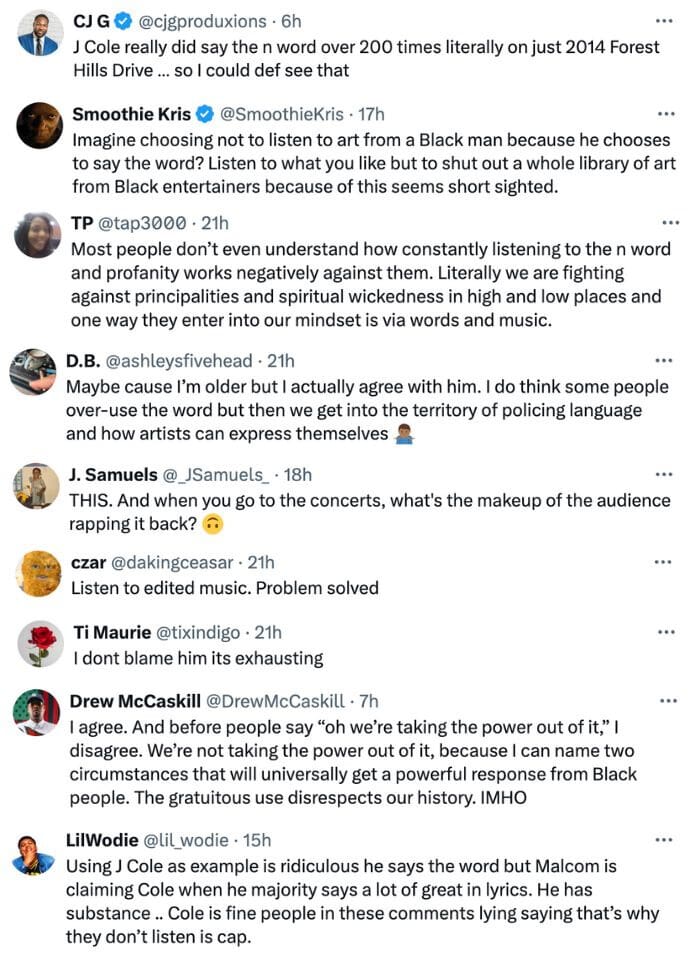Screen dimensions: 690x965
Task: Open more options on Smoothie Kris's tweet
Action: (666, 114)
